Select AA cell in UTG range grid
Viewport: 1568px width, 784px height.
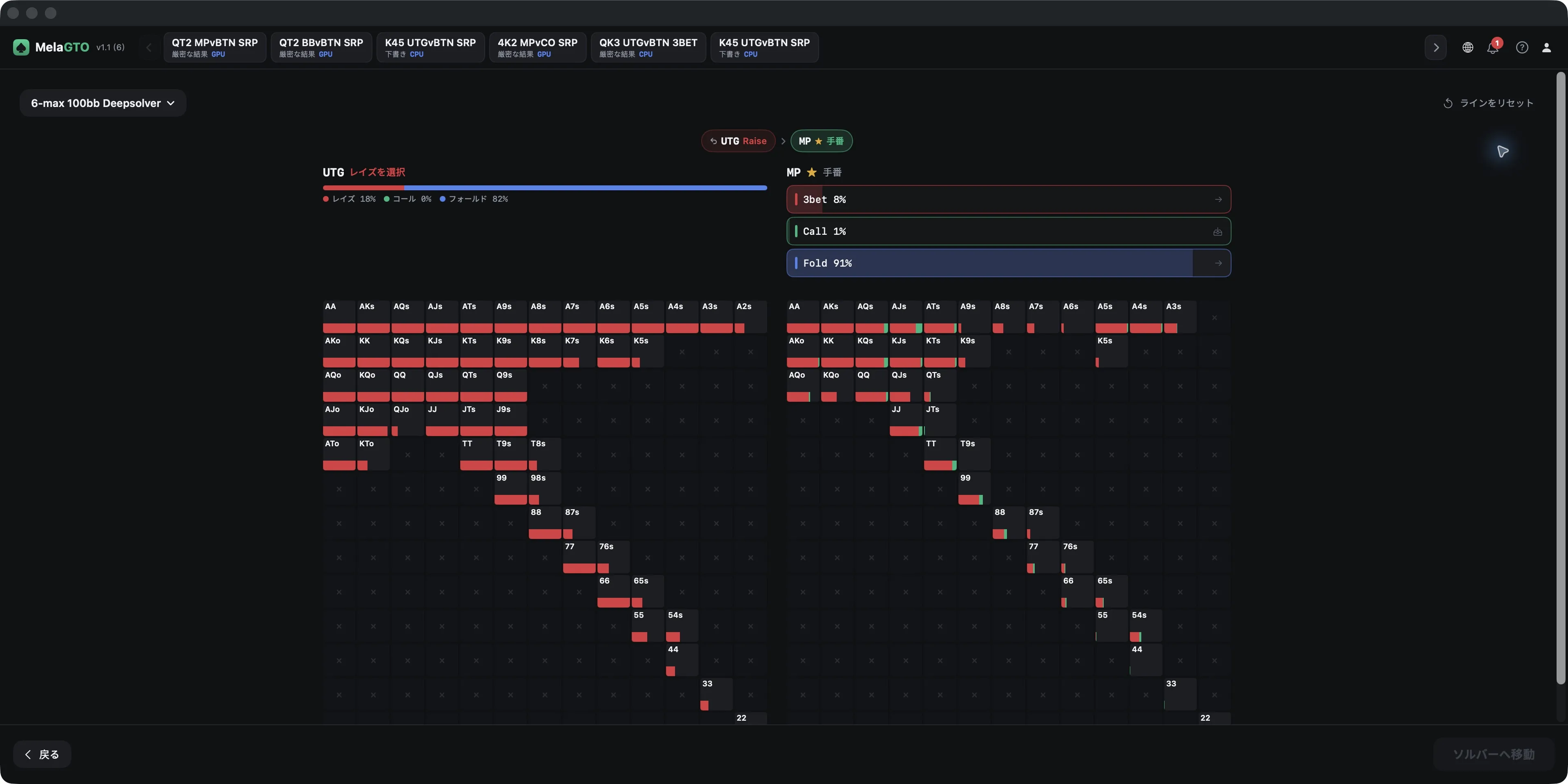(x=339, y=316)
